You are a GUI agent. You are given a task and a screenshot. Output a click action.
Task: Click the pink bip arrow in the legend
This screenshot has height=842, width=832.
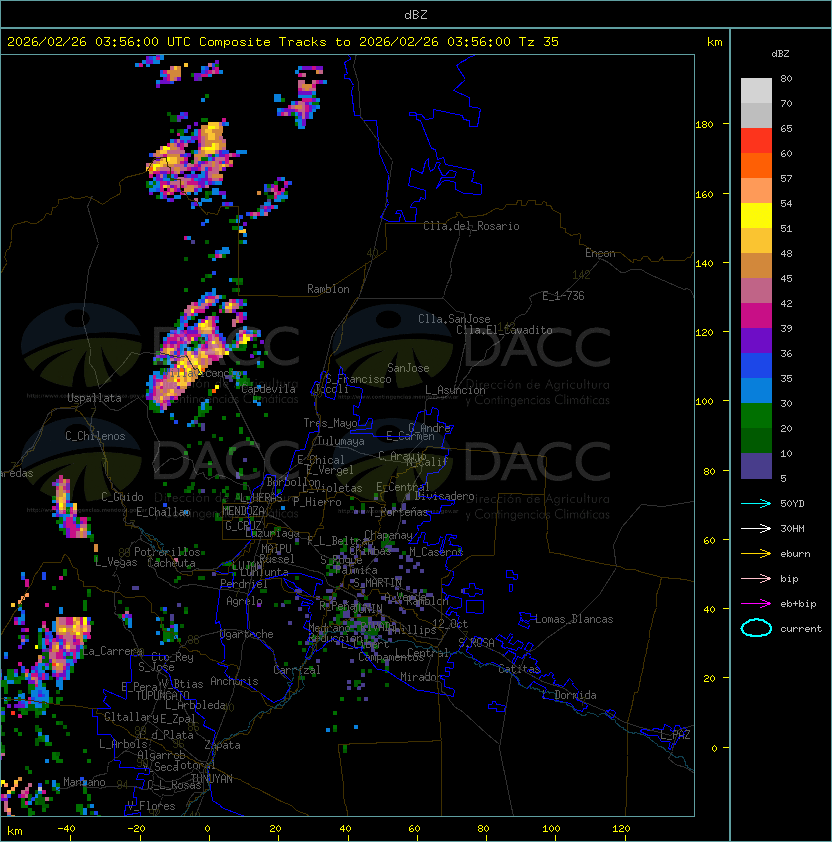point(756,578)
